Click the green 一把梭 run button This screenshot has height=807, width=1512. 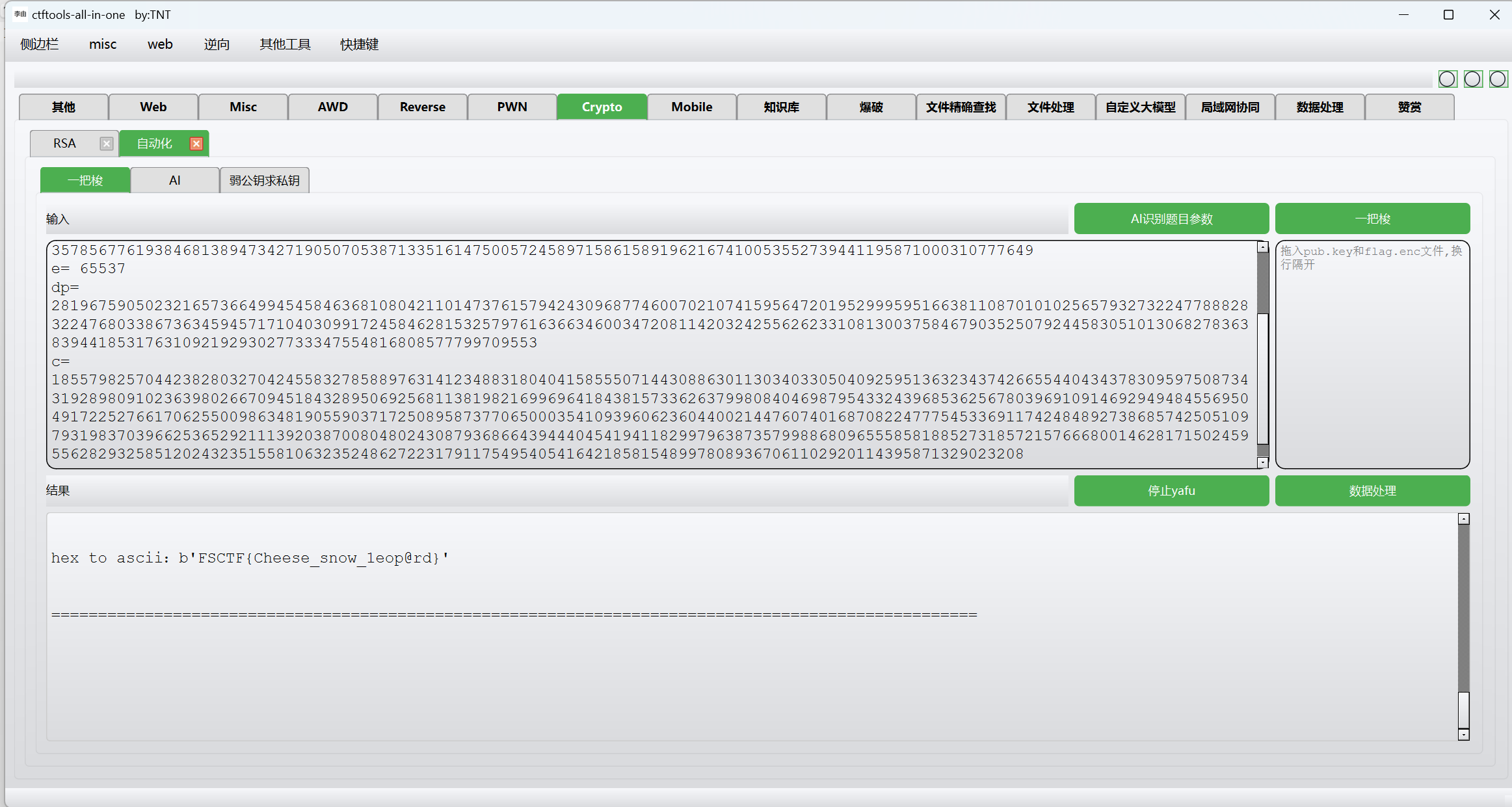coord(1372,219)
